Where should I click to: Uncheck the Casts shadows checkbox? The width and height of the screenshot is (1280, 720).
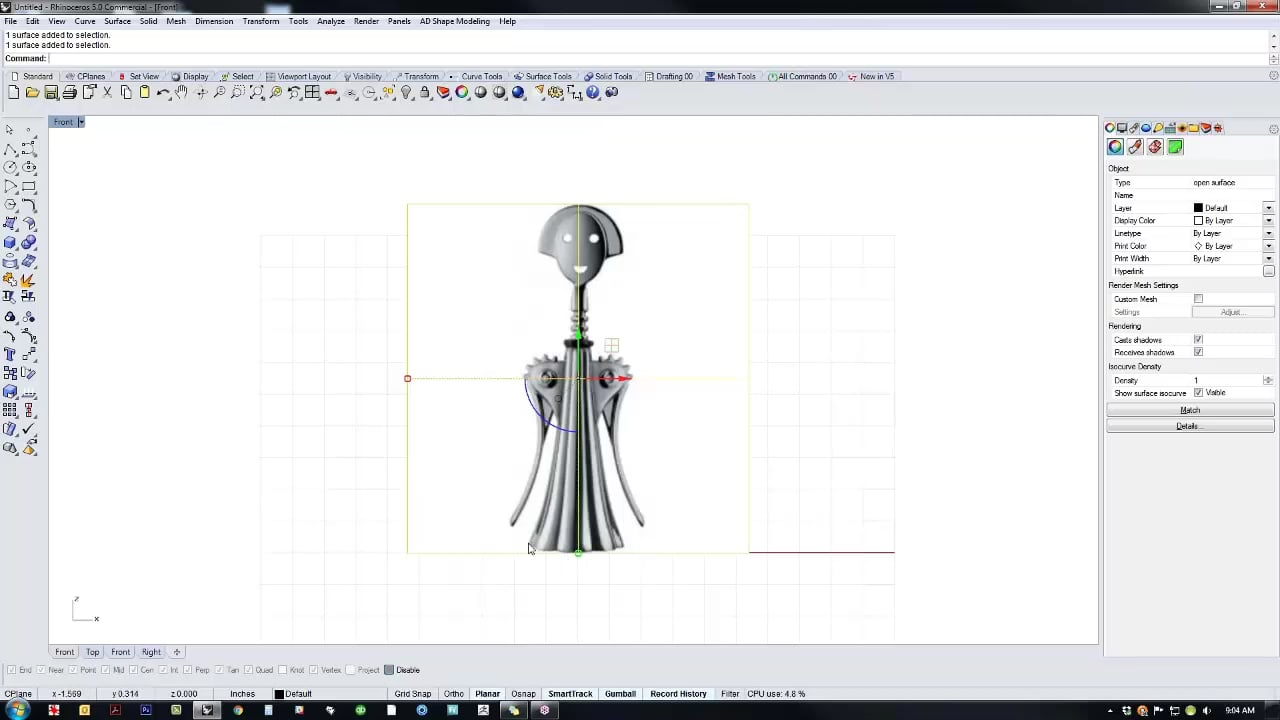[1198, 340]
